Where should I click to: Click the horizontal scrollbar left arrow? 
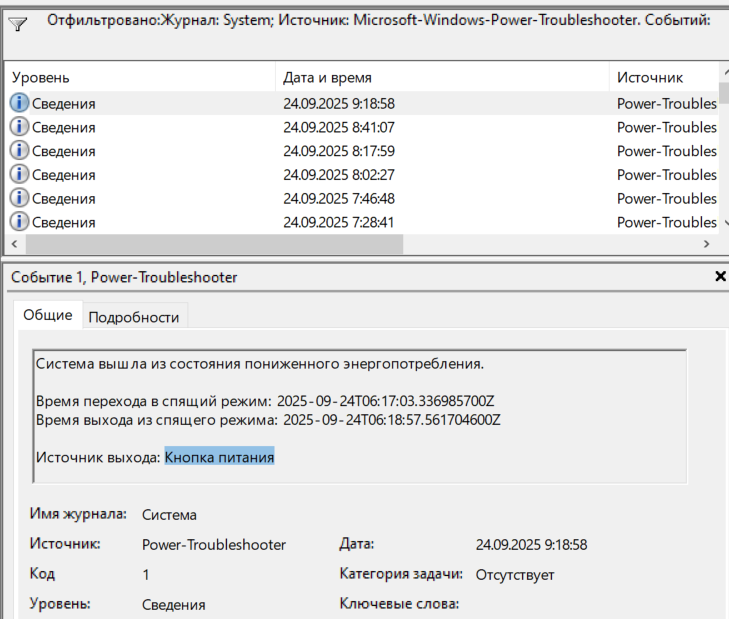pos(14,244)
